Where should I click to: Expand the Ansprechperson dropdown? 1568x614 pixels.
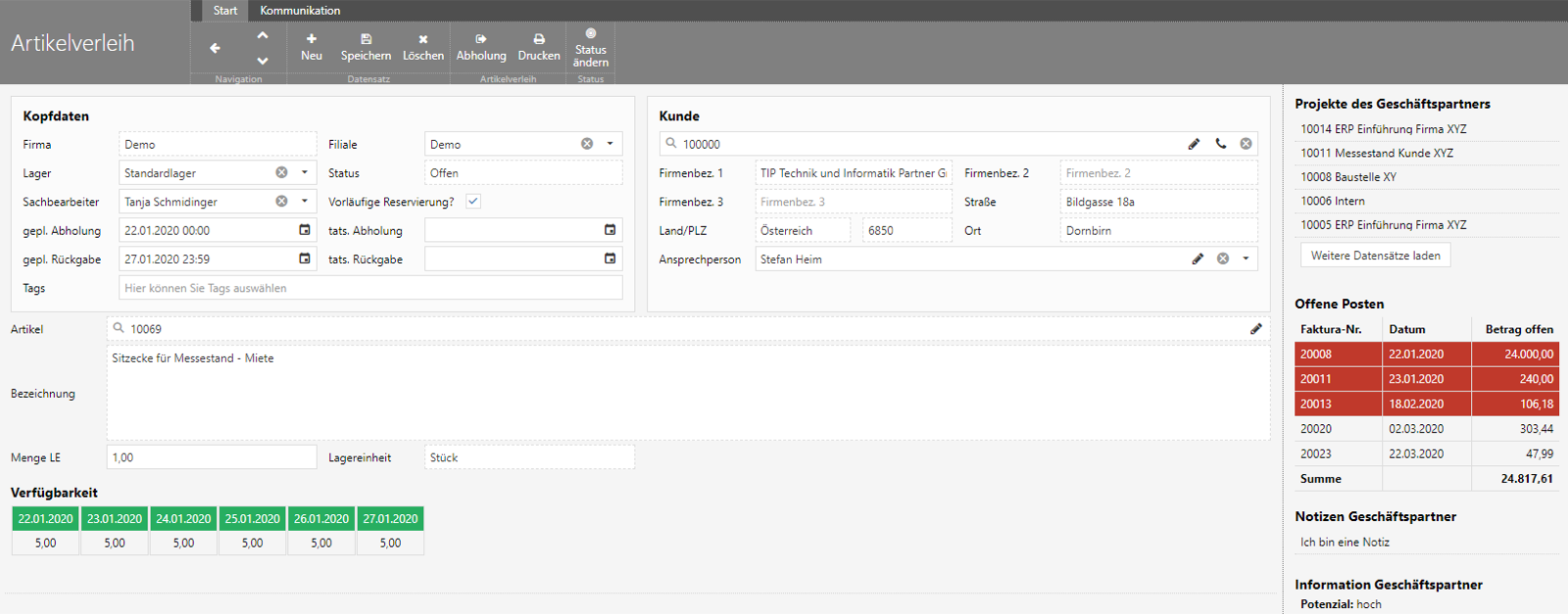1246,259
